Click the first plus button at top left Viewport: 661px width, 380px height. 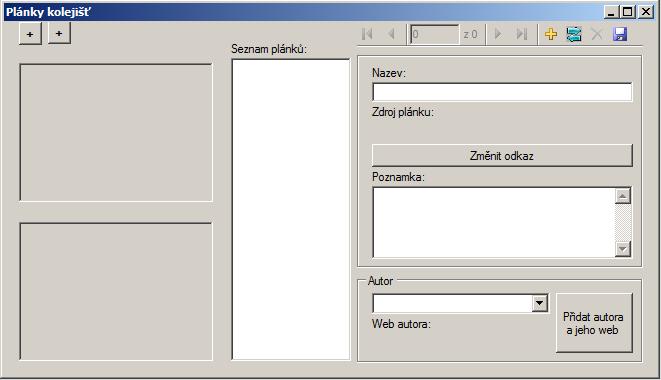pos(30,34)
